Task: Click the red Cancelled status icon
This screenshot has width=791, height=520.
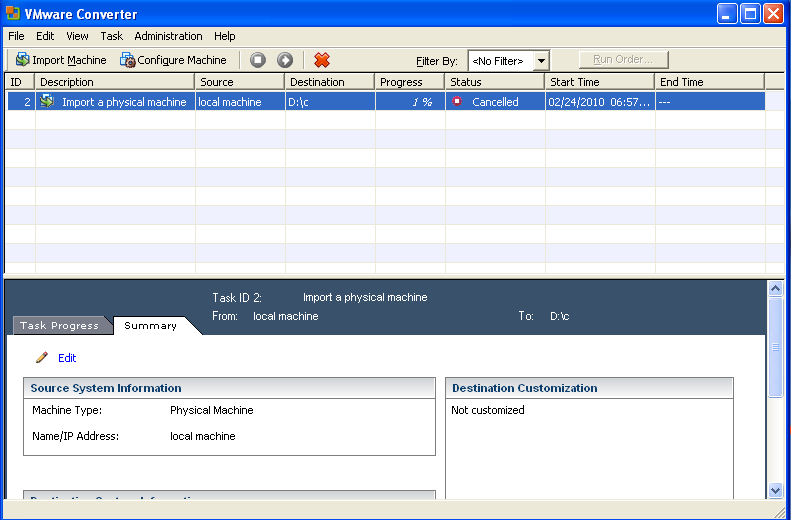Action: [x=457, y=101]
